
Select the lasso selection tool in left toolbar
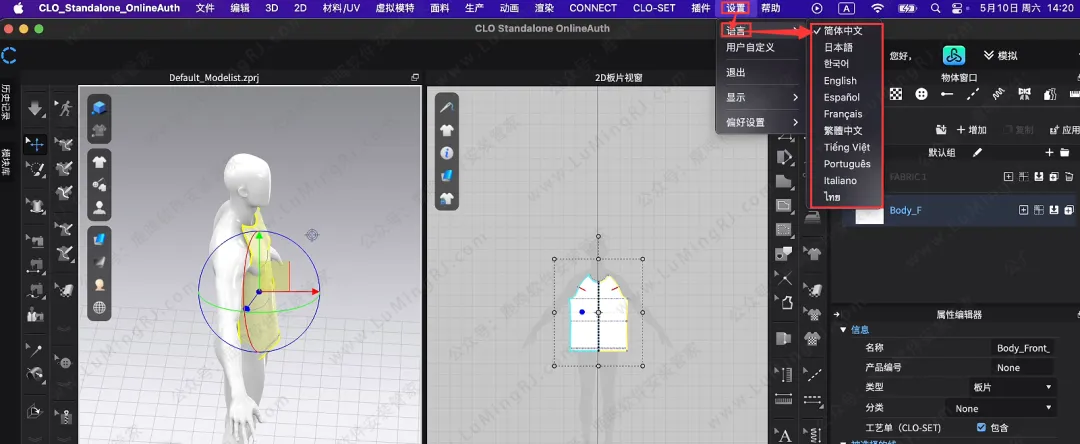[35, 168]
